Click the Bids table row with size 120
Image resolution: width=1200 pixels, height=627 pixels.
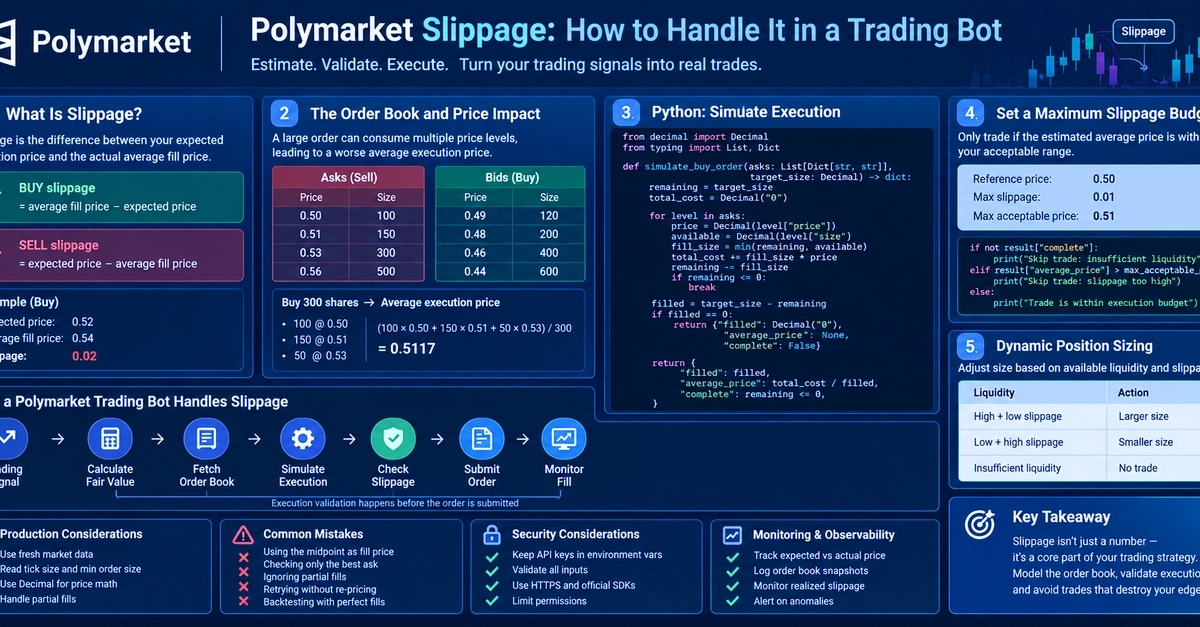510,215
